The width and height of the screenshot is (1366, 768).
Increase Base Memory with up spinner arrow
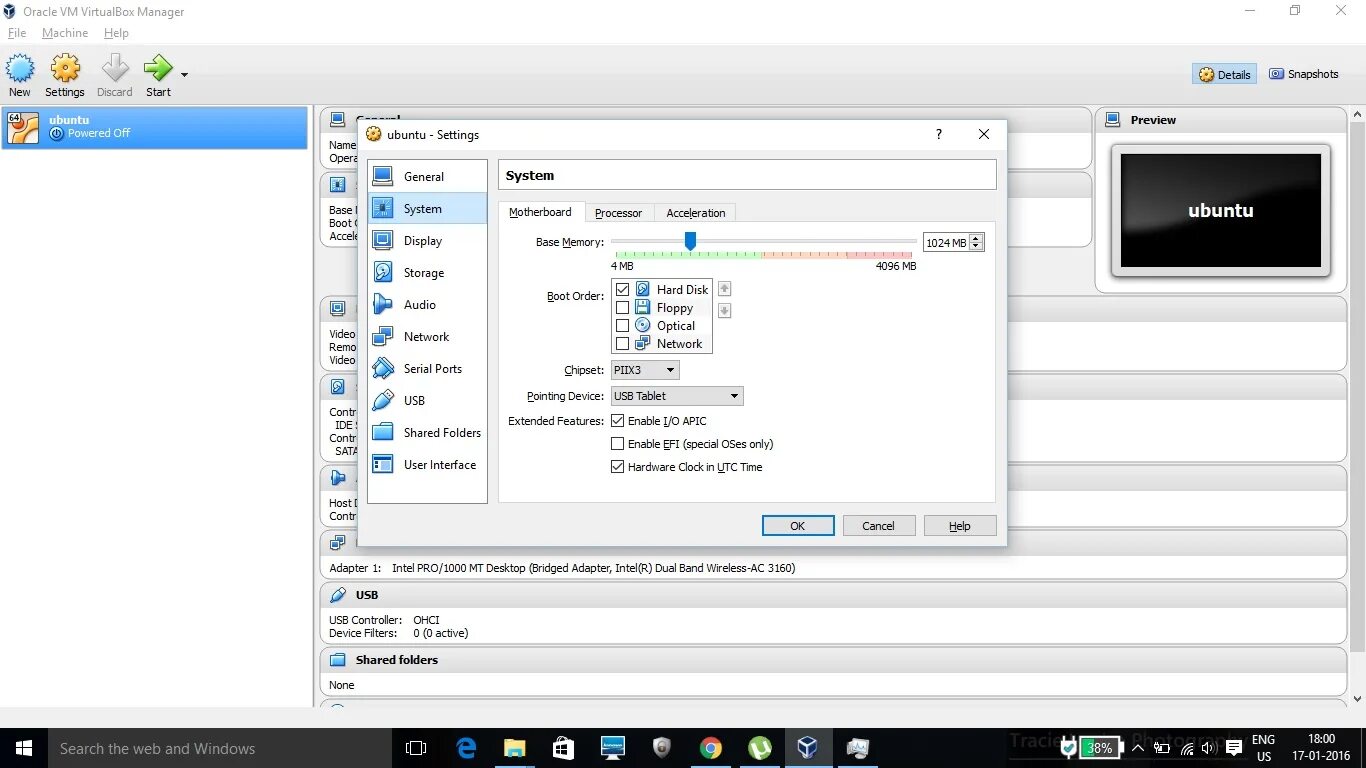click(977, 238)
